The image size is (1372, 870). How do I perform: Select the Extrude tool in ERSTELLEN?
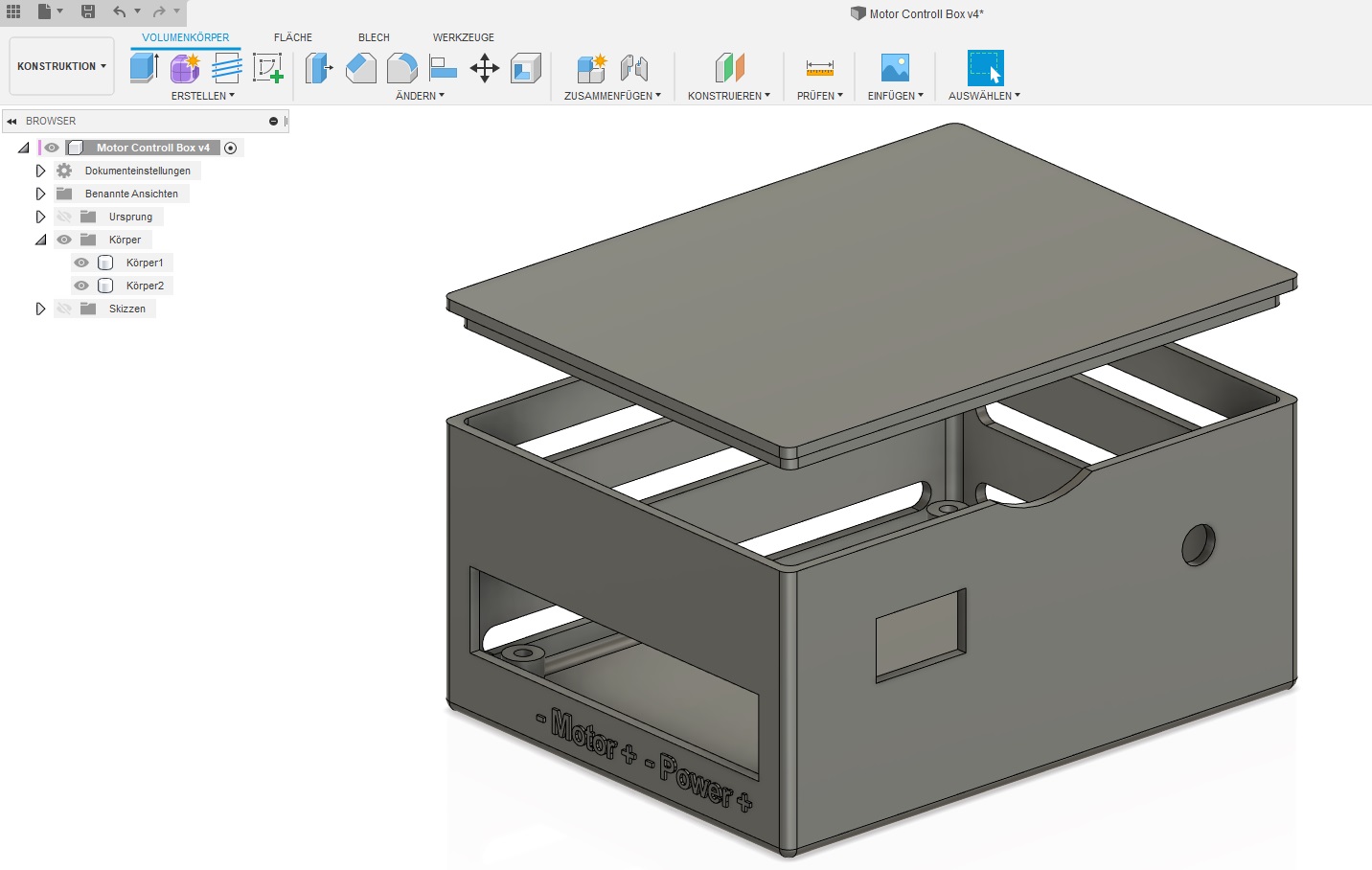click(x=144, y=67)
